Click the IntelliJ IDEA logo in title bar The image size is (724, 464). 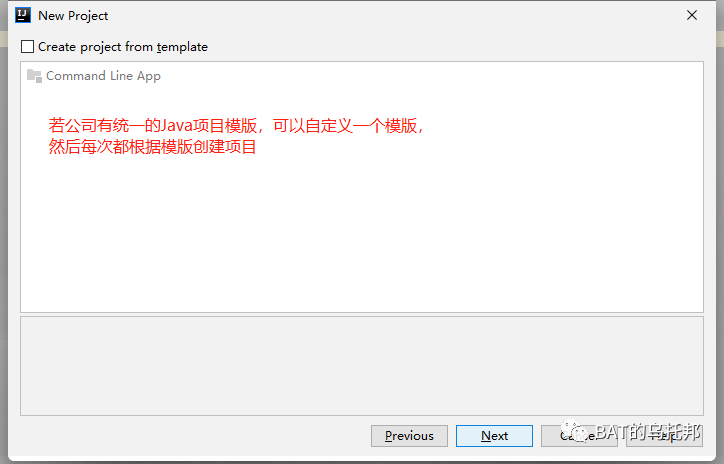(x=23, y=15)
